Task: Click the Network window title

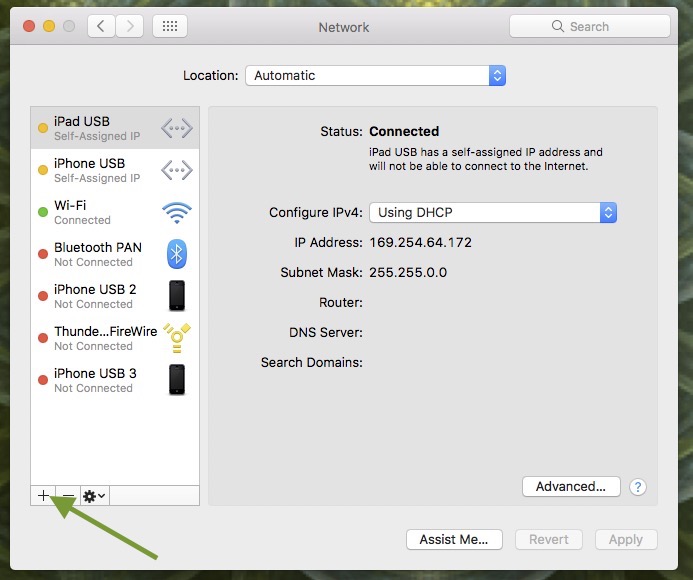Action: point(344,27)
